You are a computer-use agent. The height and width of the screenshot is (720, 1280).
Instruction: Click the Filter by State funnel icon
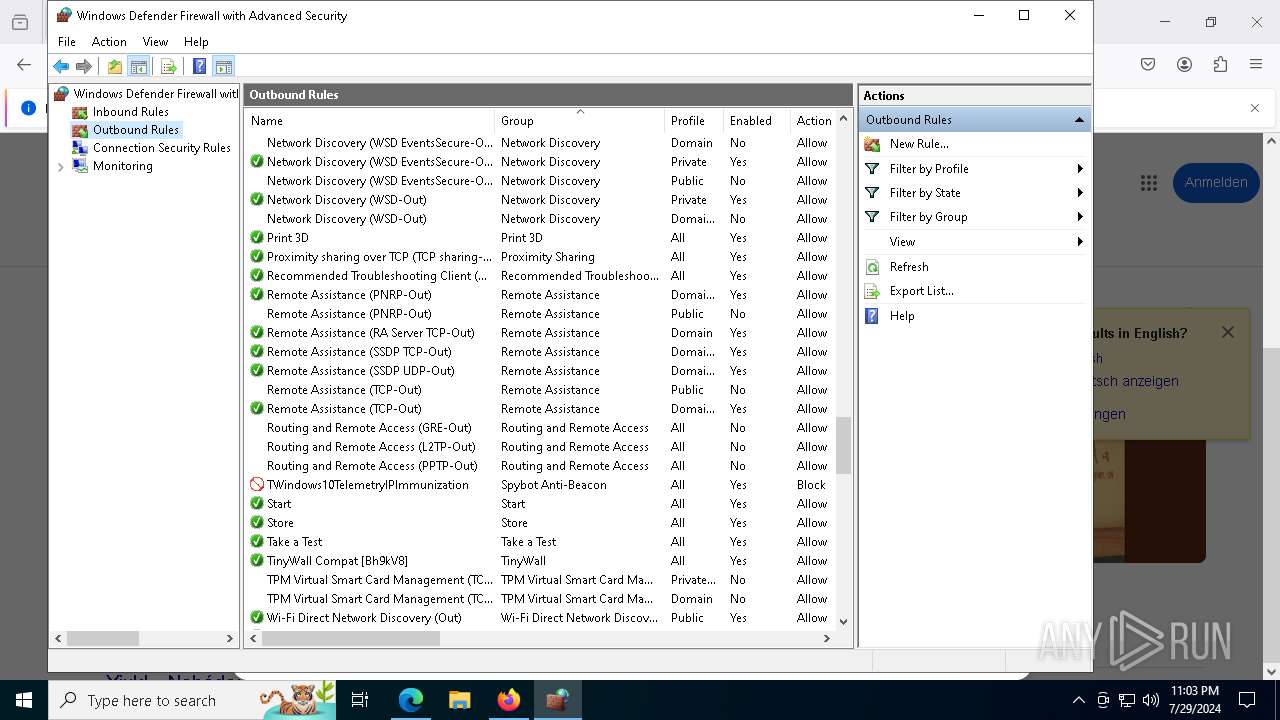[872, 193]
